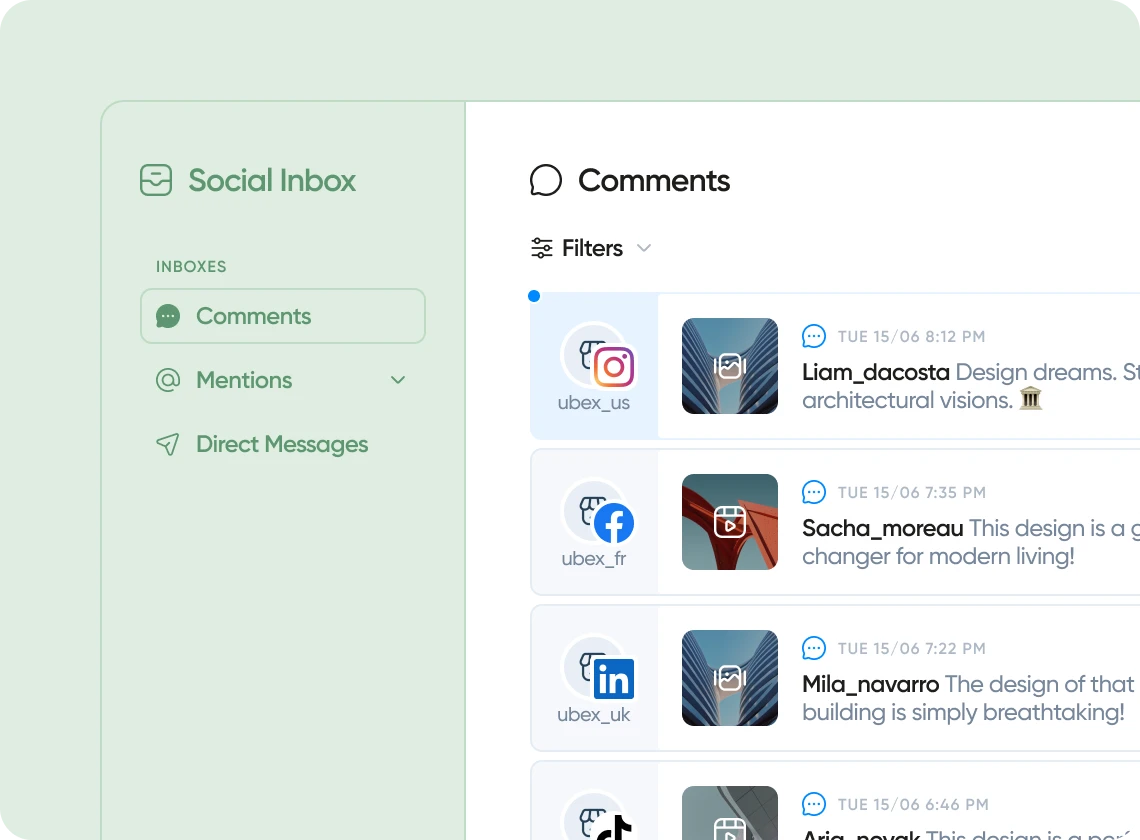Open Sacha_moreau's username
The width and height of the screenshot is (1140, 840).
pyautogui.click(x=883, y=528)
